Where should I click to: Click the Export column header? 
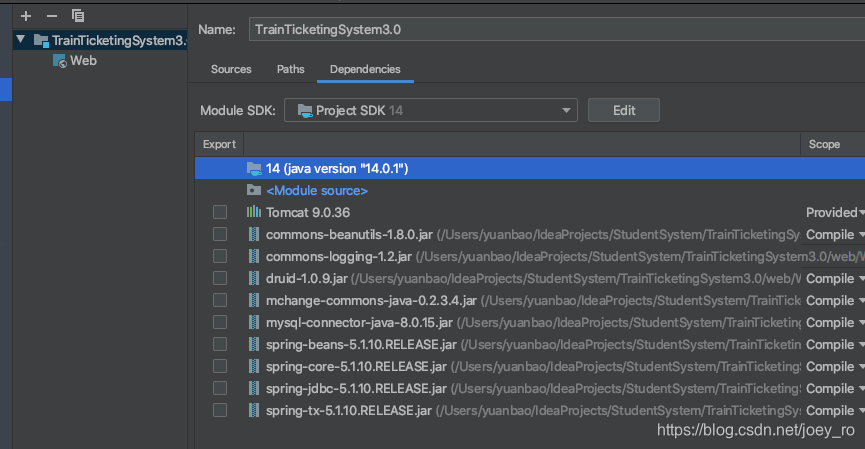point(219,144)
